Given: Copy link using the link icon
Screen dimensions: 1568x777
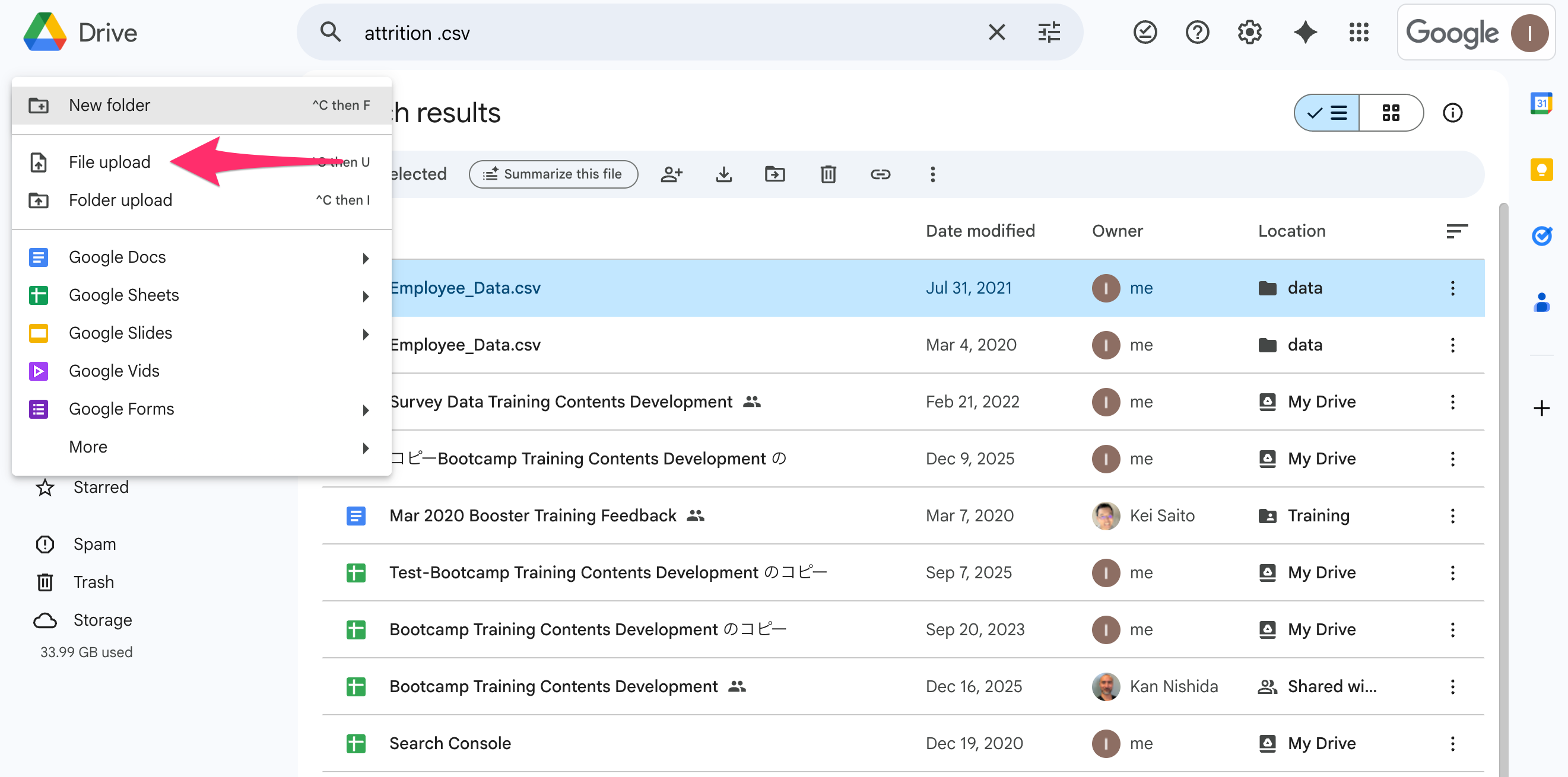Looking at the screenshot, I should tap(880, 174).
